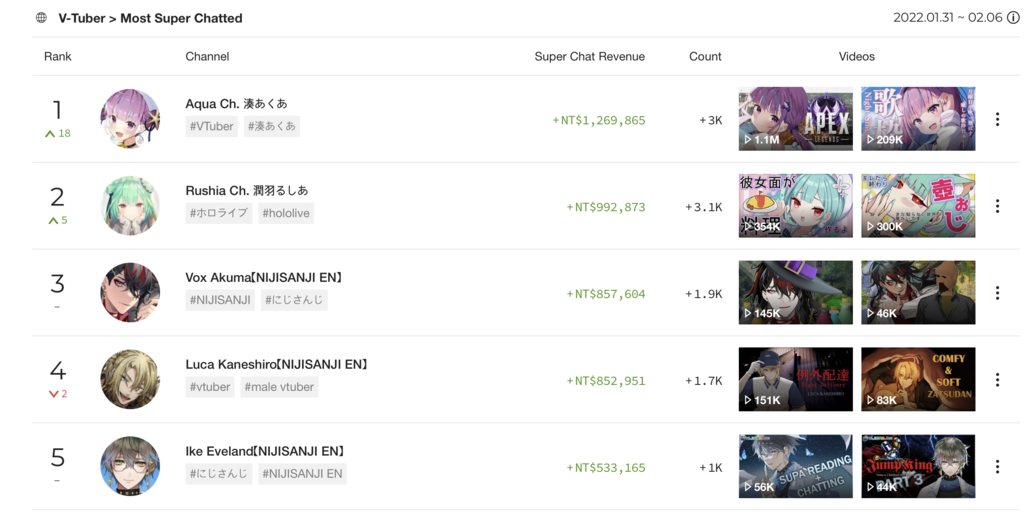This screenshot has width=1024, height=522.
Task: Open the three-dot menu for Ike Eveland
Action: [997, 466]
